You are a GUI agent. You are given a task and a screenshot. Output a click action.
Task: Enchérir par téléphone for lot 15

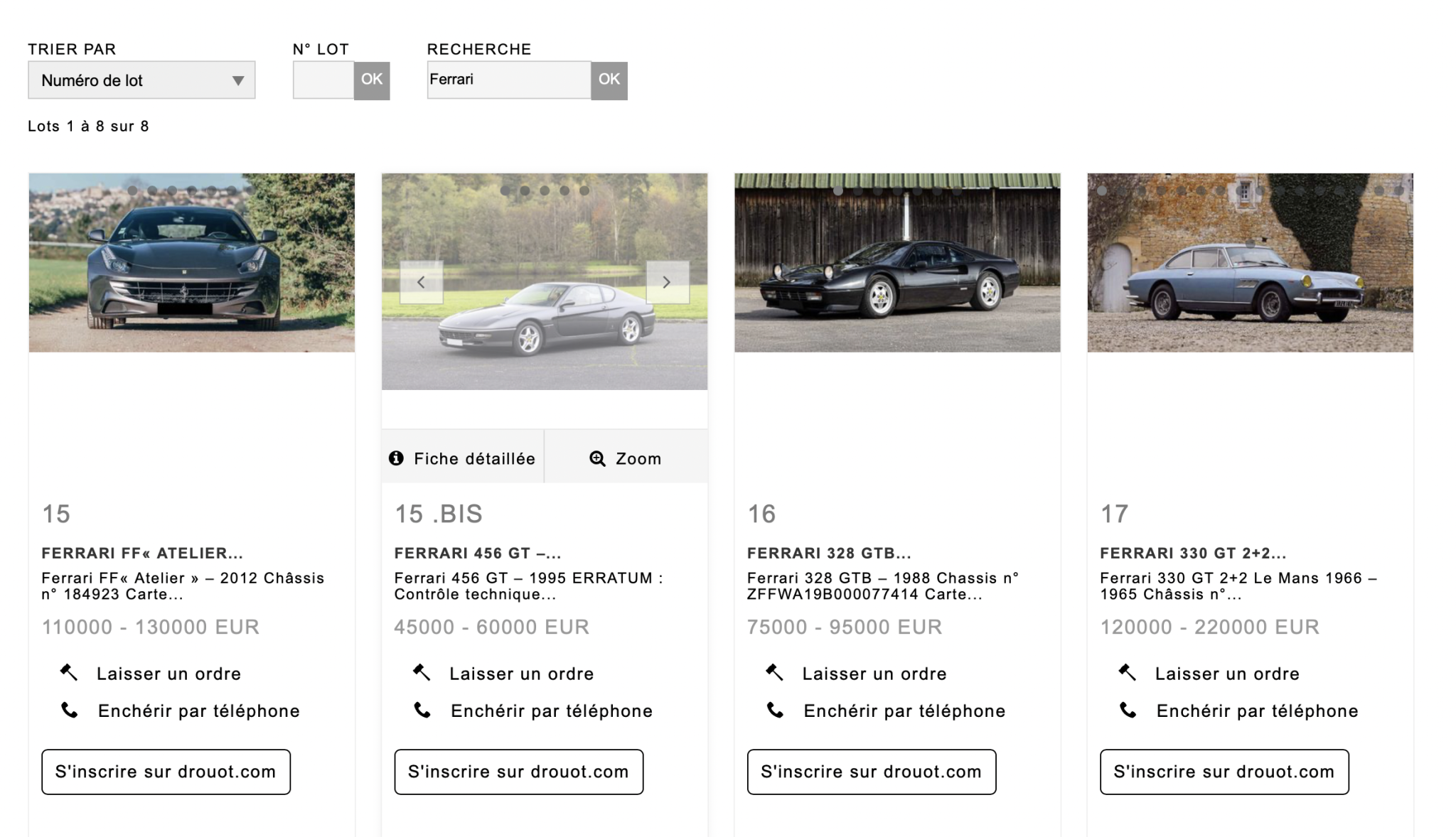pos(199,711)
